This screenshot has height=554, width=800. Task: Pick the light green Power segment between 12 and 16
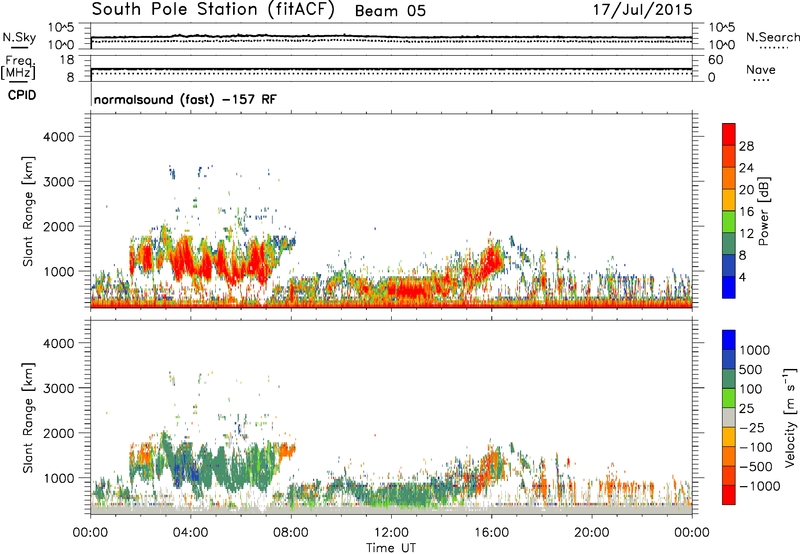pyautogui.click(x=729, y=222)
